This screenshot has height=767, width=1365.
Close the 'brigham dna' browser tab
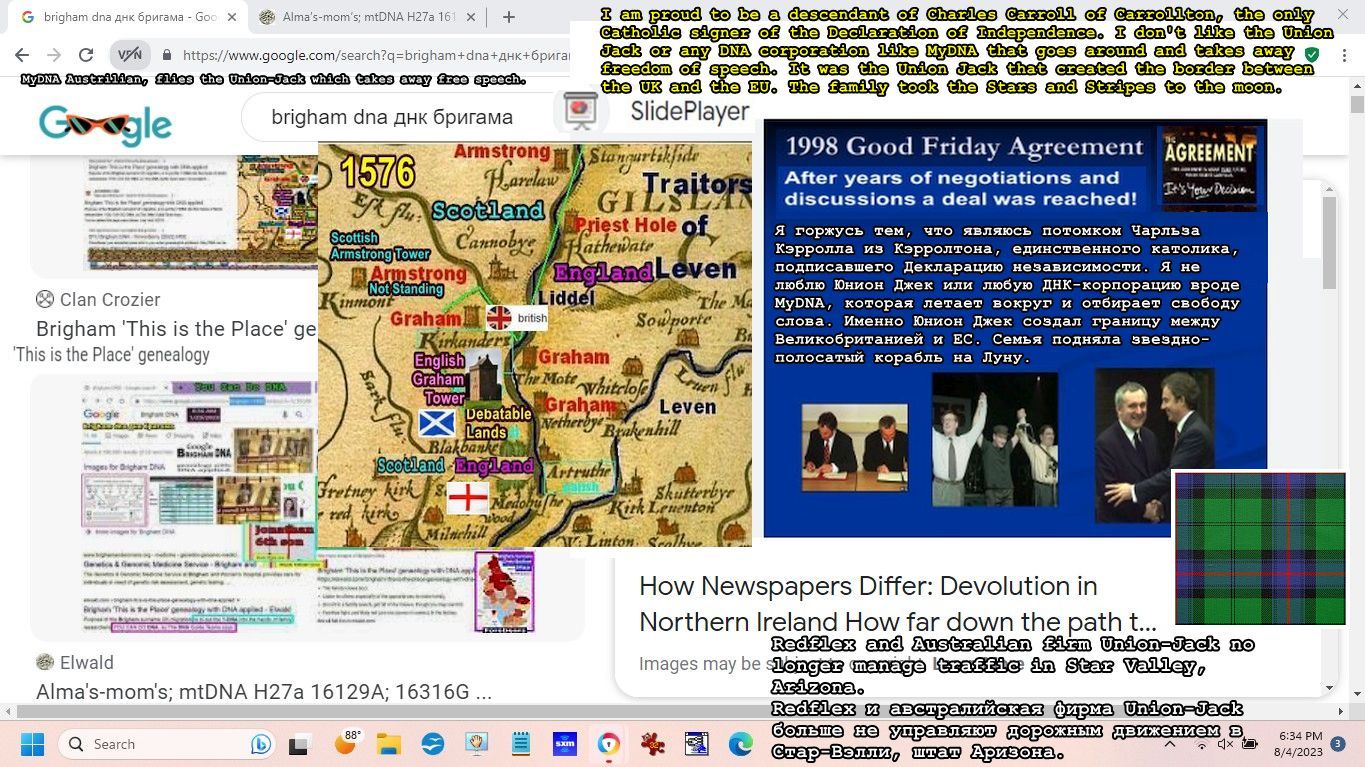[233, 17]
